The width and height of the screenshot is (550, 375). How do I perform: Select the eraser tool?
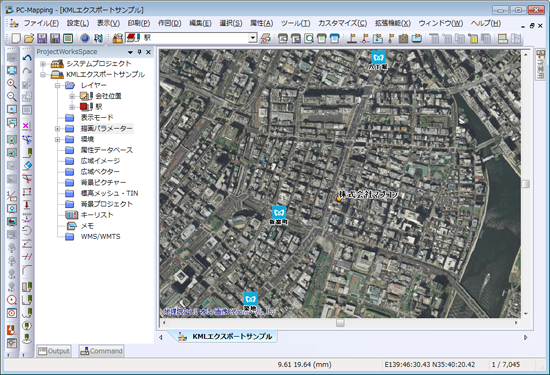tap(27, 165)
